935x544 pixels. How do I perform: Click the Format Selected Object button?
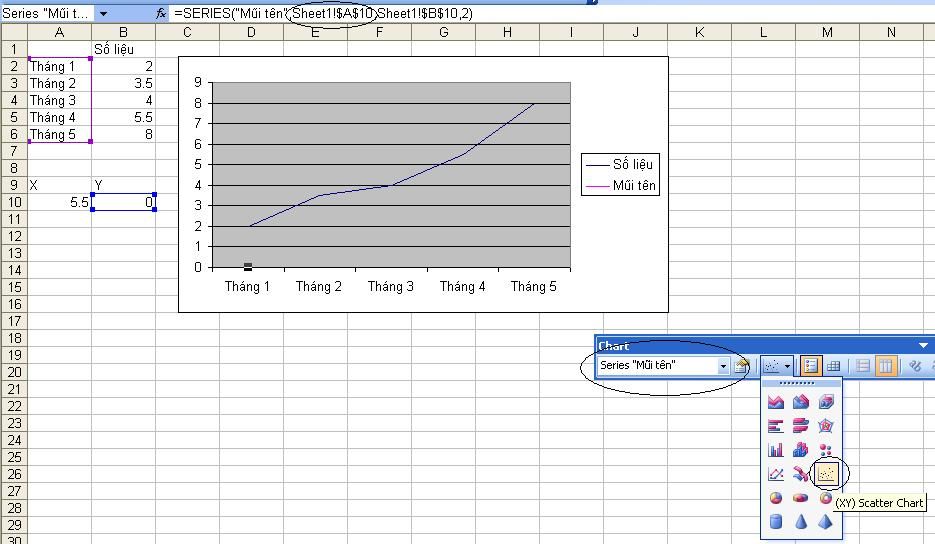tap(742, 366)
